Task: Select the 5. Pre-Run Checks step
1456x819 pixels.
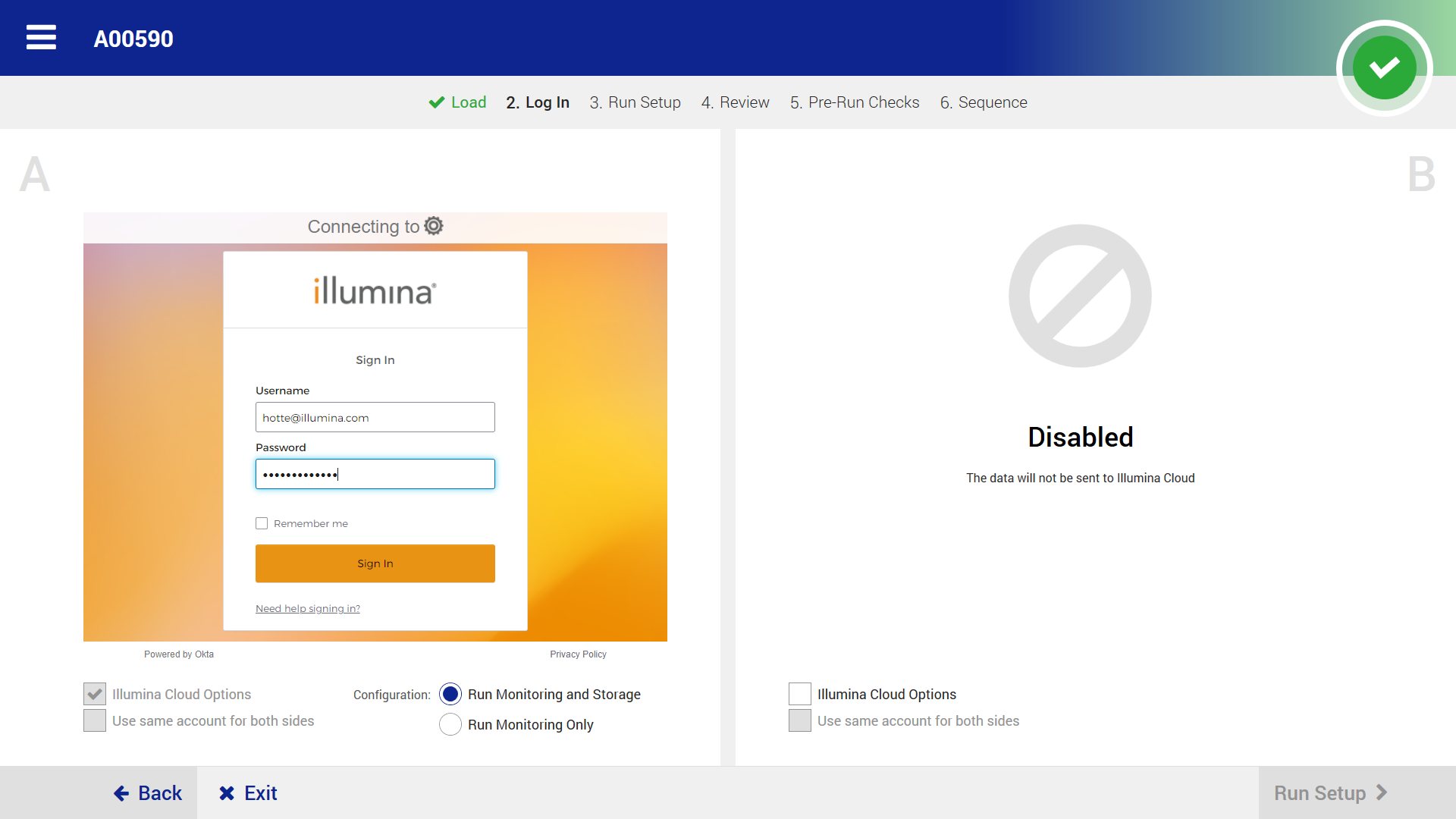Action: click(855, 102)
